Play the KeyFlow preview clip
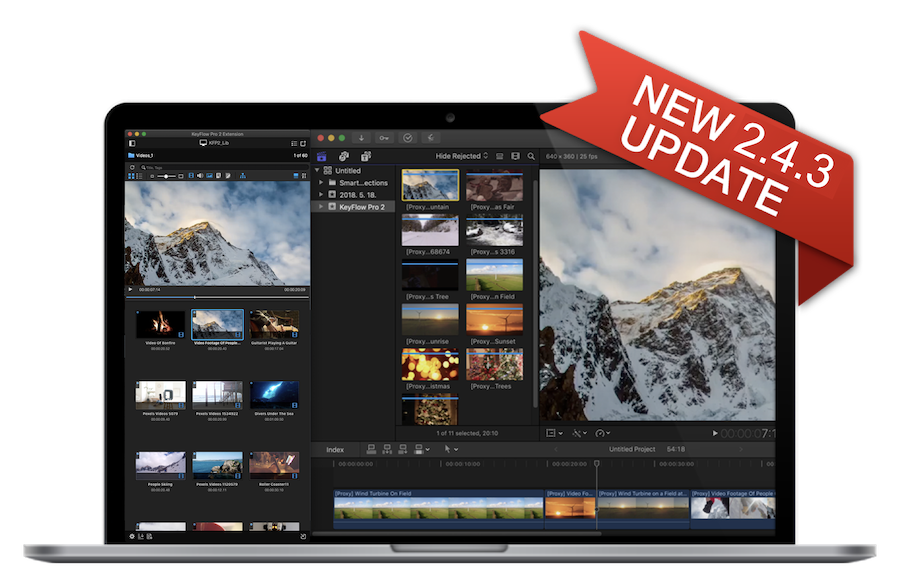The image size is (900, 568). 131,290
